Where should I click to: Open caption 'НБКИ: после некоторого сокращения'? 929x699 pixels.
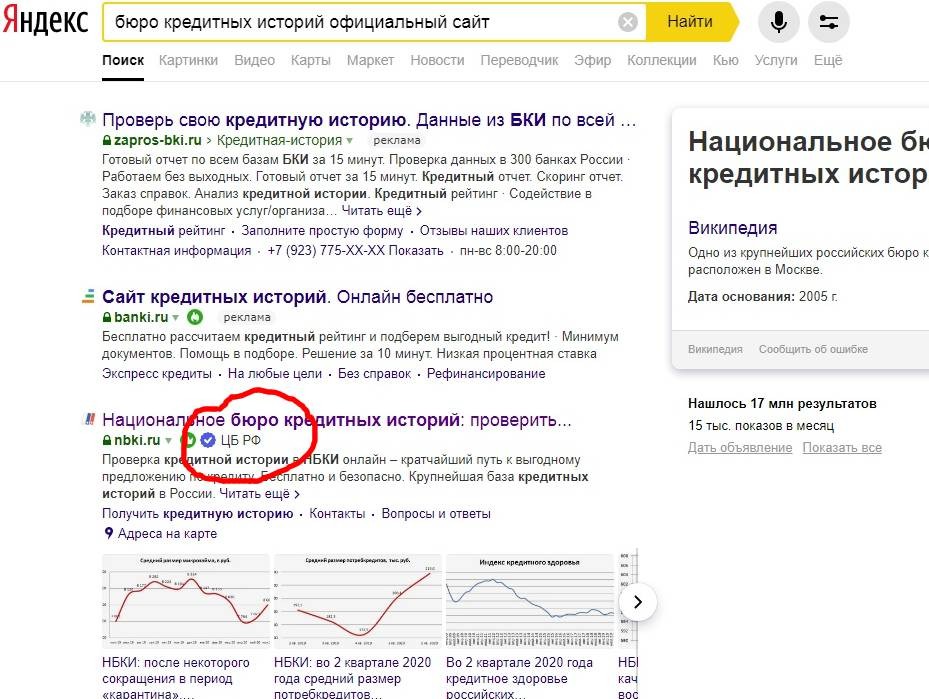[x=176, y=679]
